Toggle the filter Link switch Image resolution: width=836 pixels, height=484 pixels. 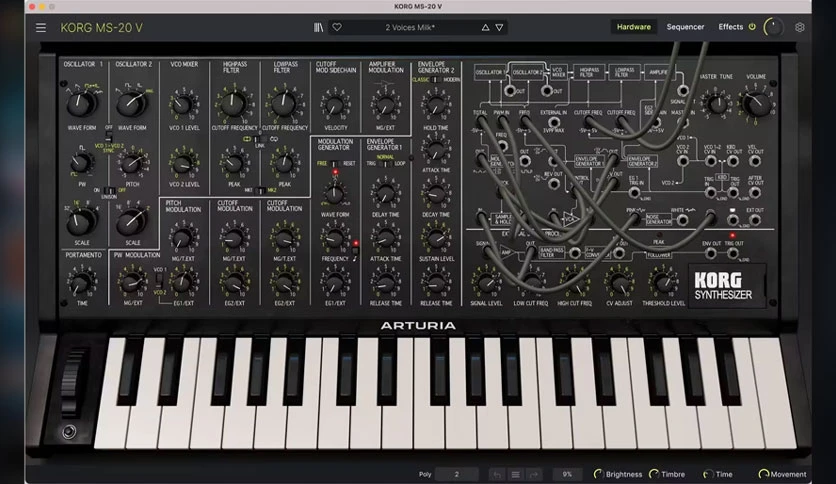coord(260,139)
